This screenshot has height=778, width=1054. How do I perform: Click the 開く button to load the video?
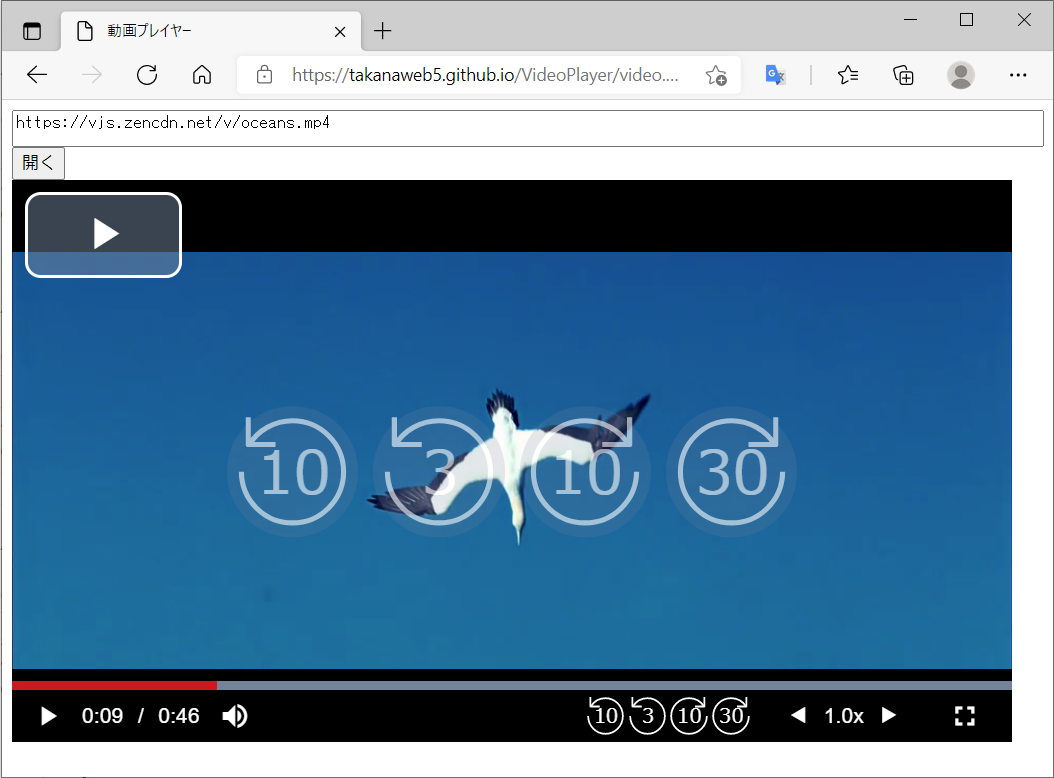(x=38, y=162)
